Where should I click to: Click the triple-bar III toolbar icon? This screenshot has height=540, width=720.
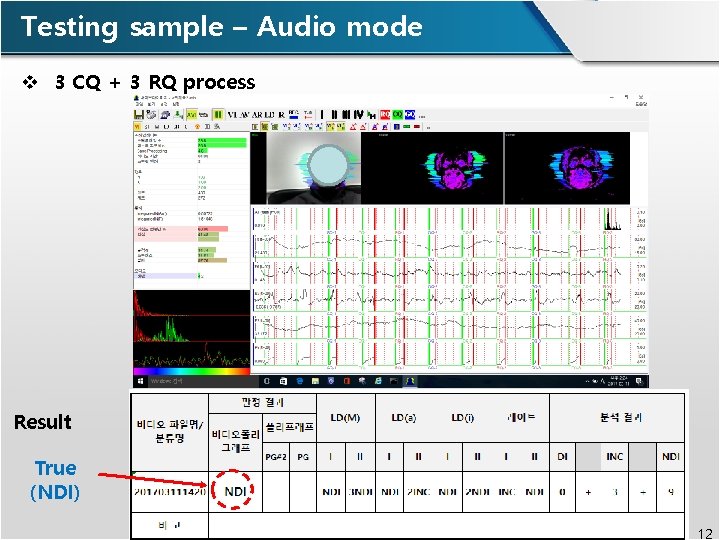[346, 115]
